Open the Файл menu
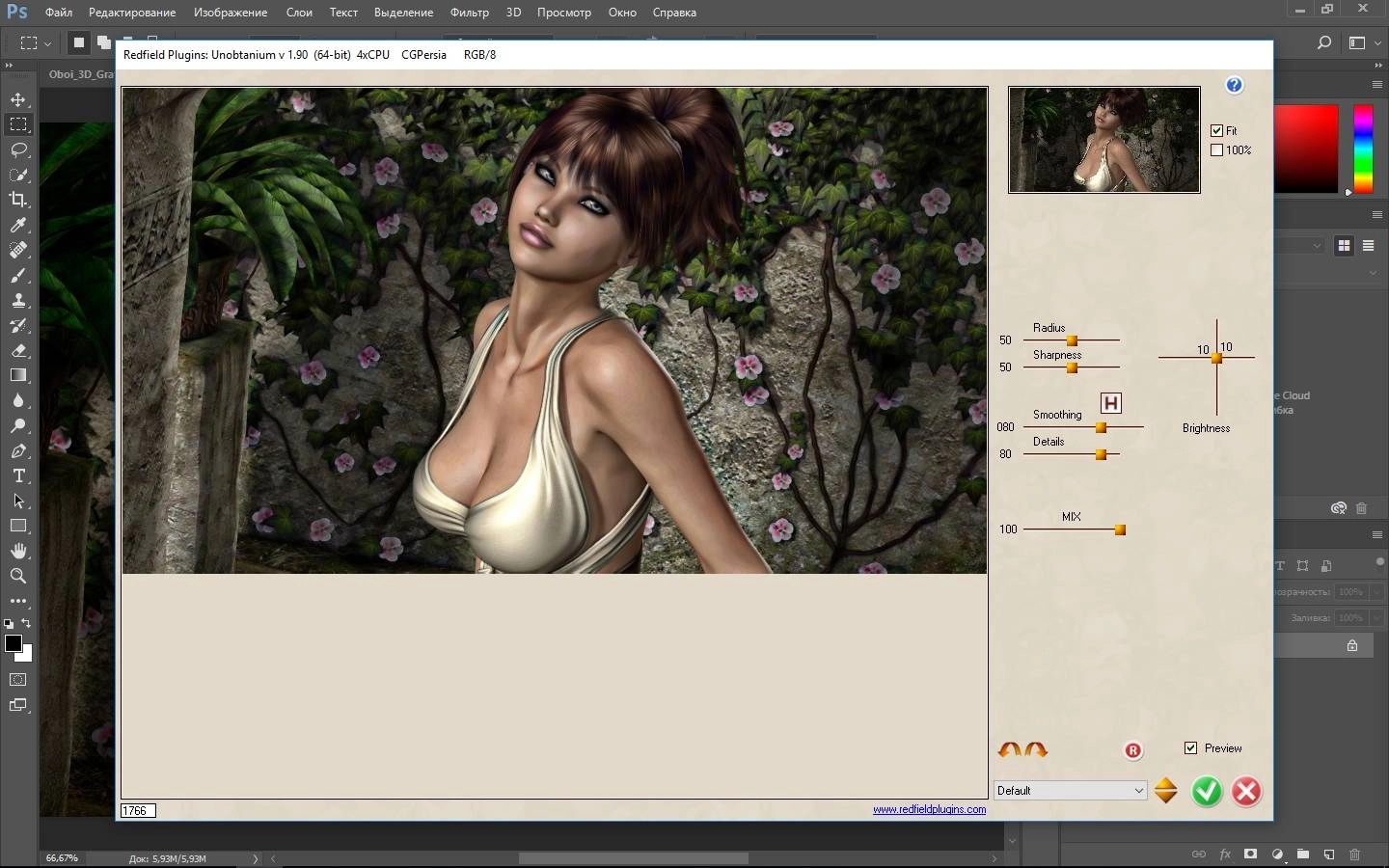 click(58, 13)
